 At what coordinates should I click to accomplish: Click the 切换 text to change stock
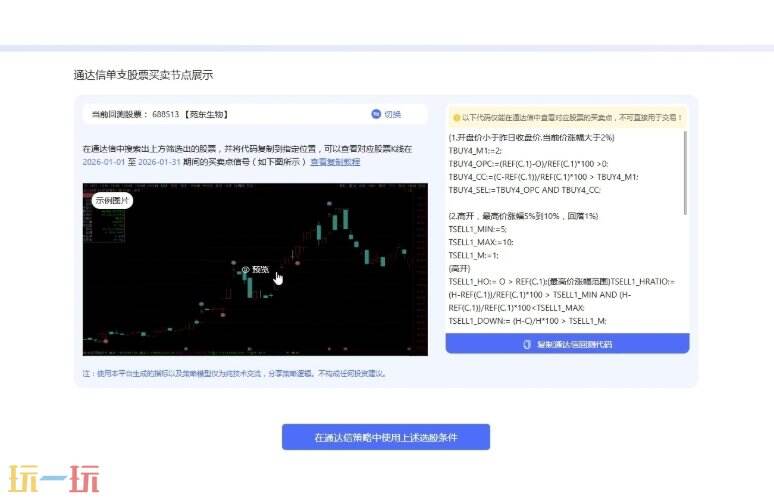coord(393,114)
